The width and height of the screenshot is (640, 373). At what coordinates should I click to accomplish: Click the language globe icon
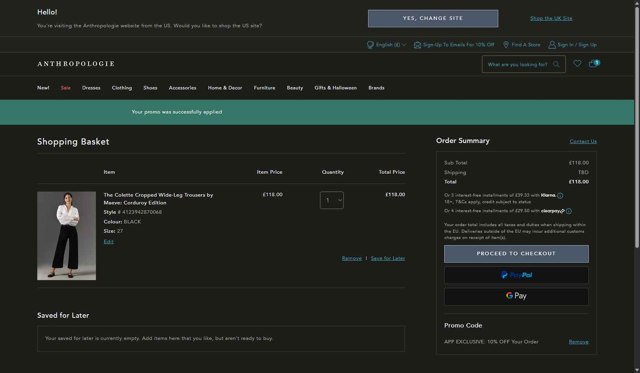point(370,45)
